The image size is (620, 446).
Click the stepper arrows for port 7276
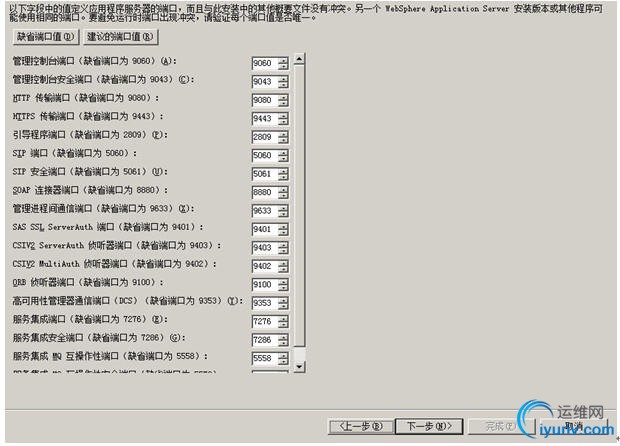coord(283,321)
